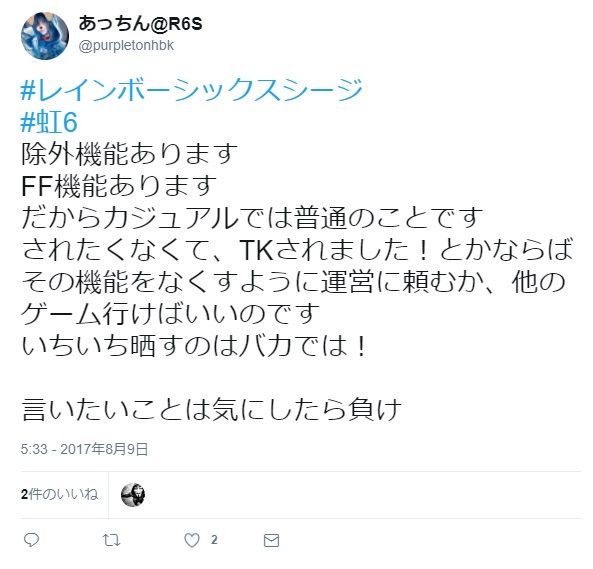Open the #虹6 hashtag link
The image size is (593, 569).
49,122
